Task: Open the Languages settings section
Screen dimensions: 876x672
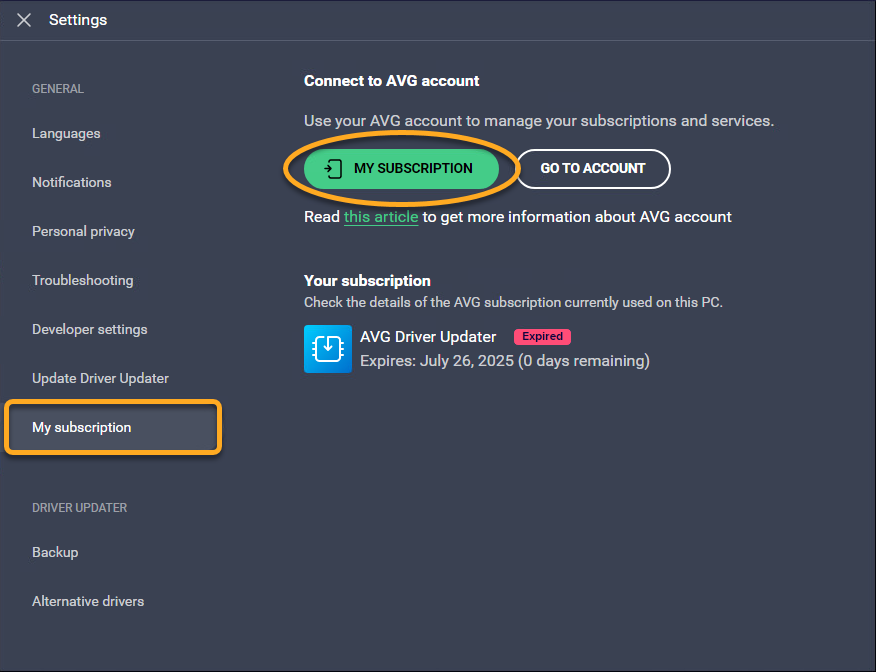Action: [66, 134]
